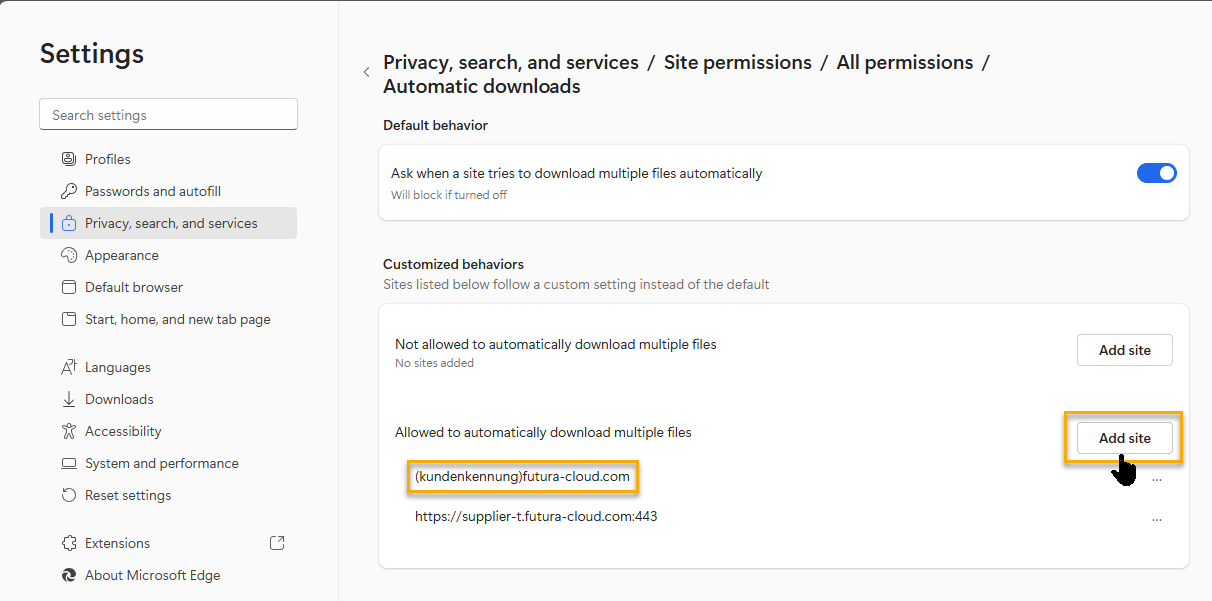Open System and performance settings

[x=161, y=463]
